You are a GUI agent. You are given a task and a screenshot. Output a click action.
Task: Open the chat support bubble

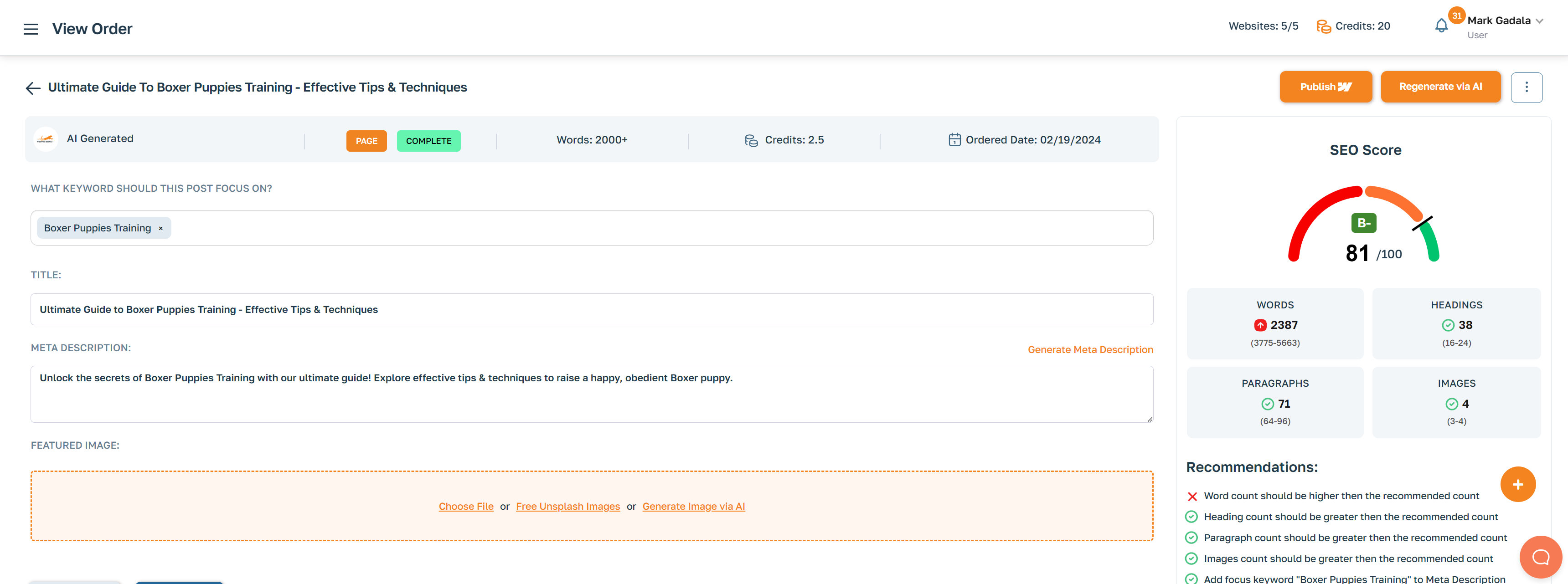(1540, 557)
